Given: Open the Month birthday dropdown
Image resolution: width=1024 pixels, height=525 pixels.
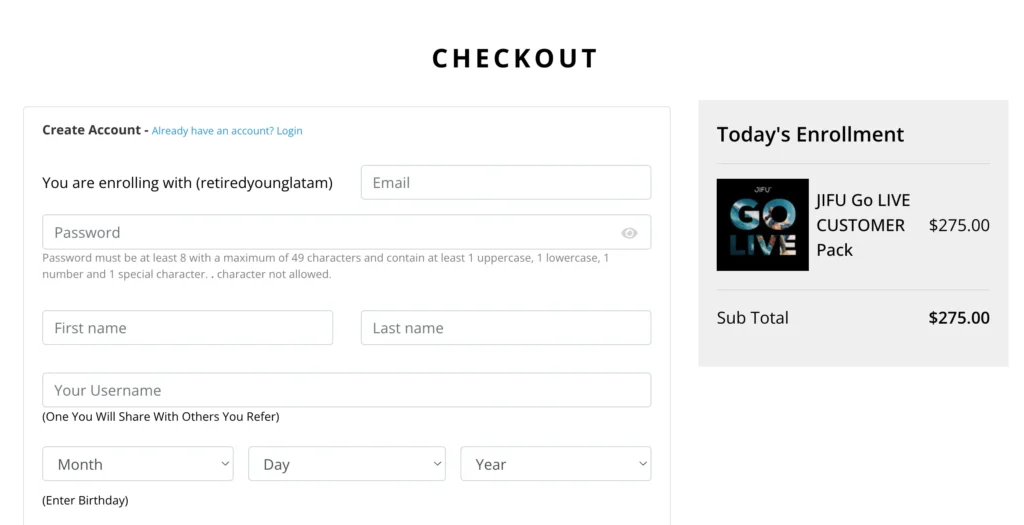Looking at the screenshot, I should tap(138, 464).
